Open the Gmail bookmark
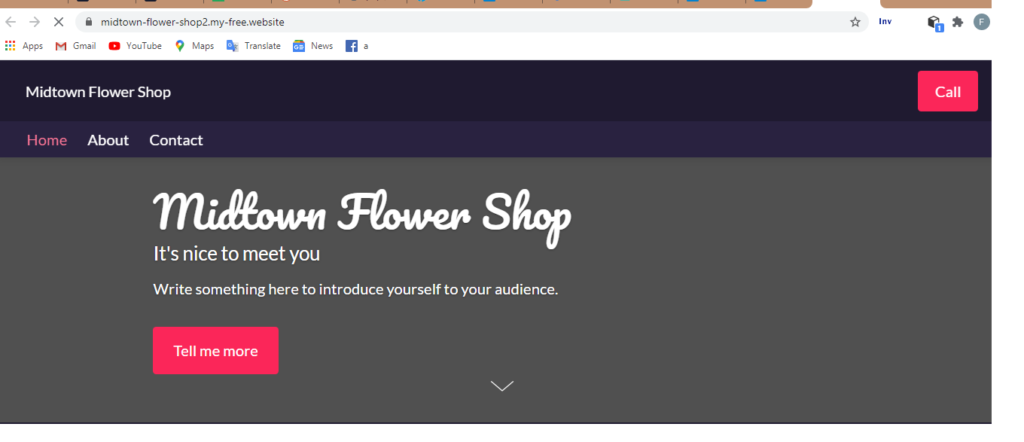The width and height of the screenshot is (1024, 442). coord(76,46)
